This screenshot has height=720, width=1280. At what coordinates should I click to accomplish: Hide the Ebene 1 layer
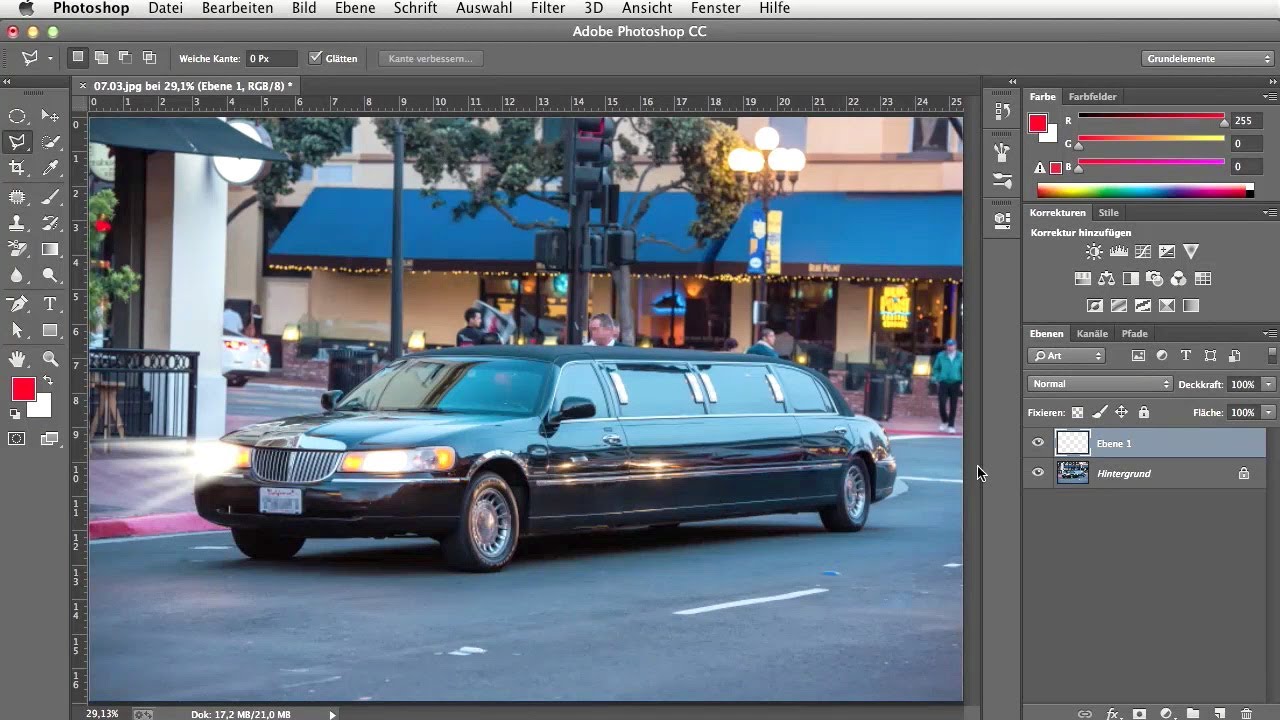[x=1037, y=443]
